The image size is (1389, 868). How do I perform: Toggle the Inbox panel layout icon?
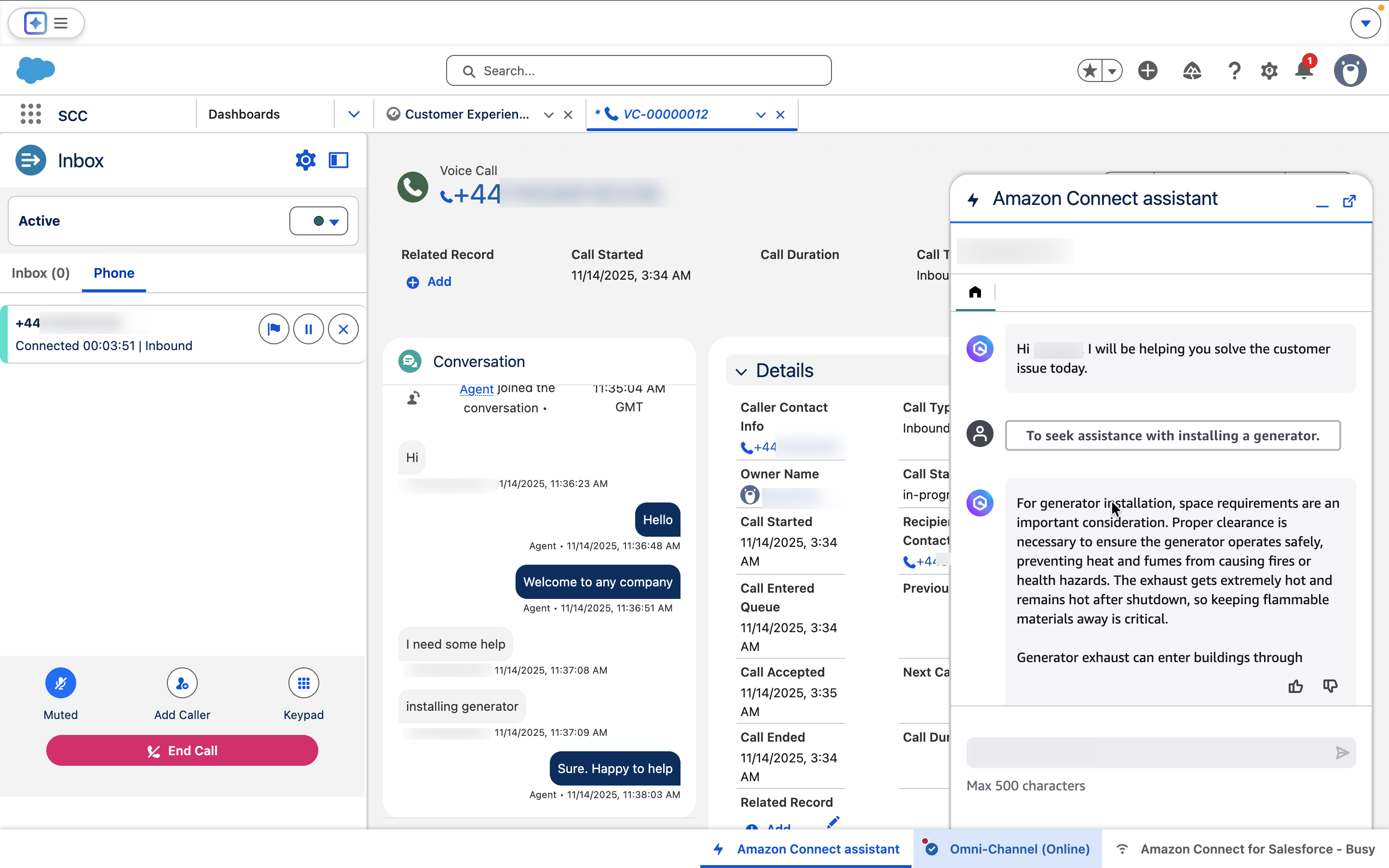(338, 160)
